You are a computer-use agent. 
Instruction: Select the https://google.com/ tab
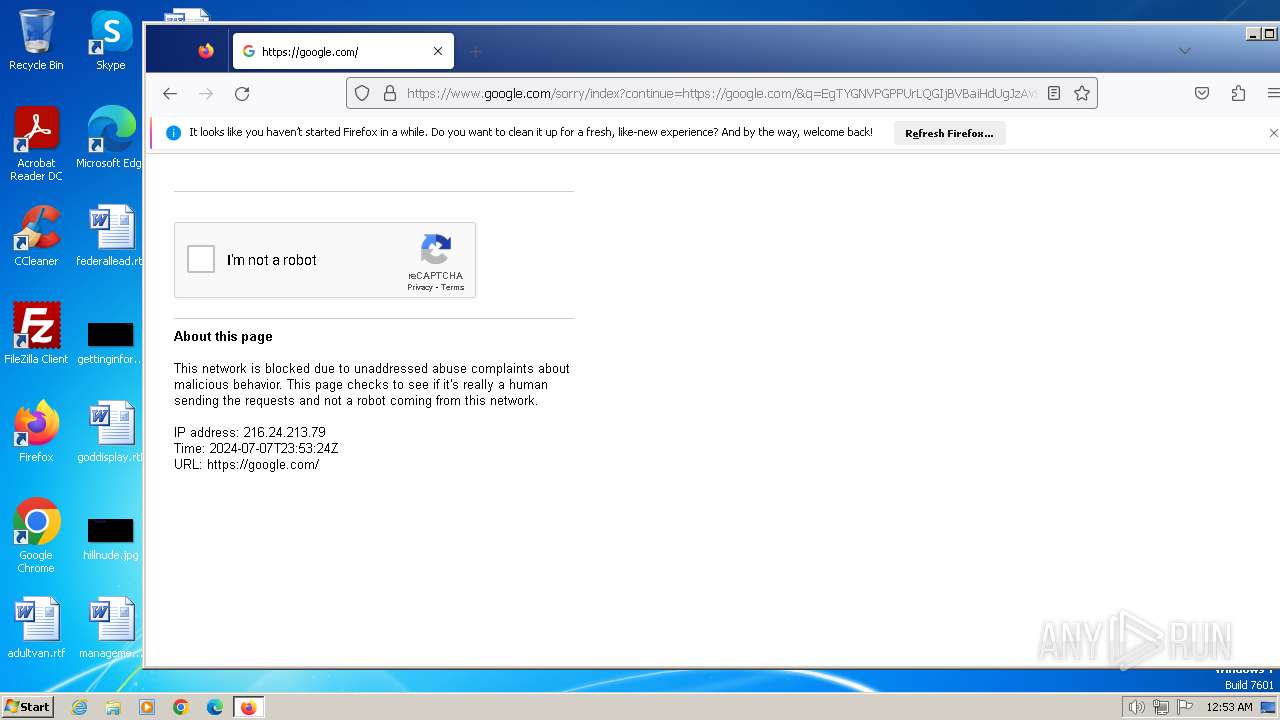[x=343, y=51]
